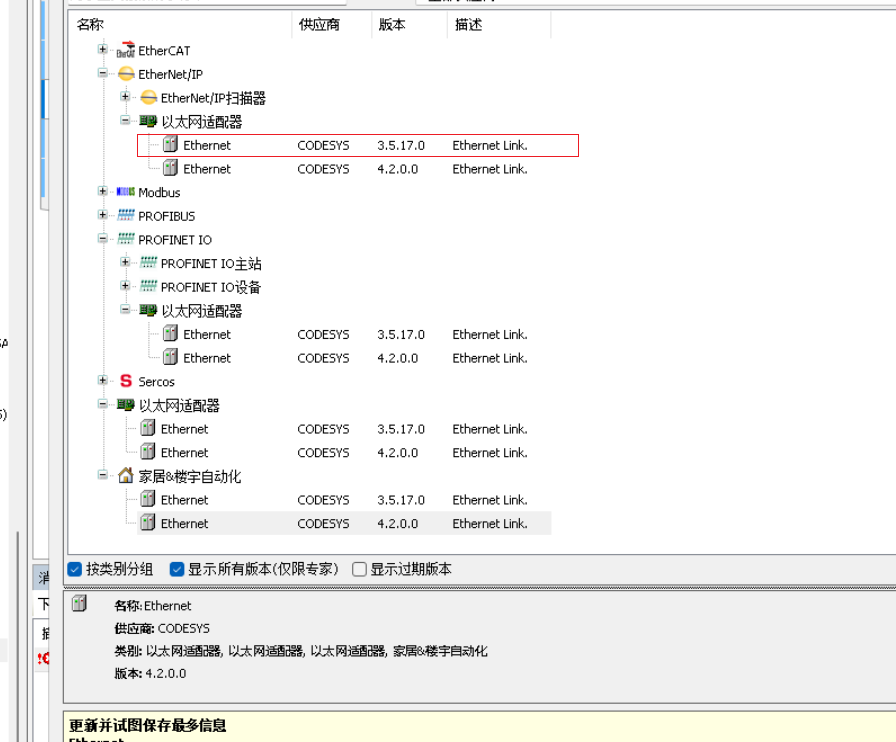
Task: Click the 供应商 column header
Action: pyautogui.click(x=319, y=25)
